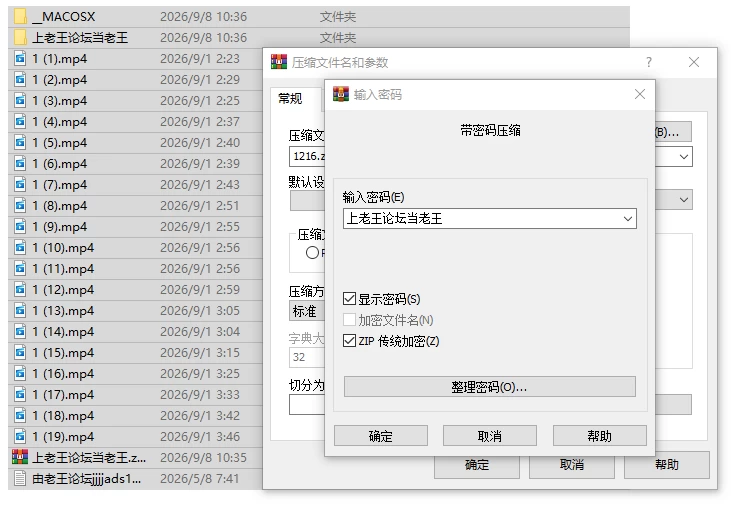Expand the 默认设置 profile dropdown arrow
The image size is (731, 513).
coord(683,200)
